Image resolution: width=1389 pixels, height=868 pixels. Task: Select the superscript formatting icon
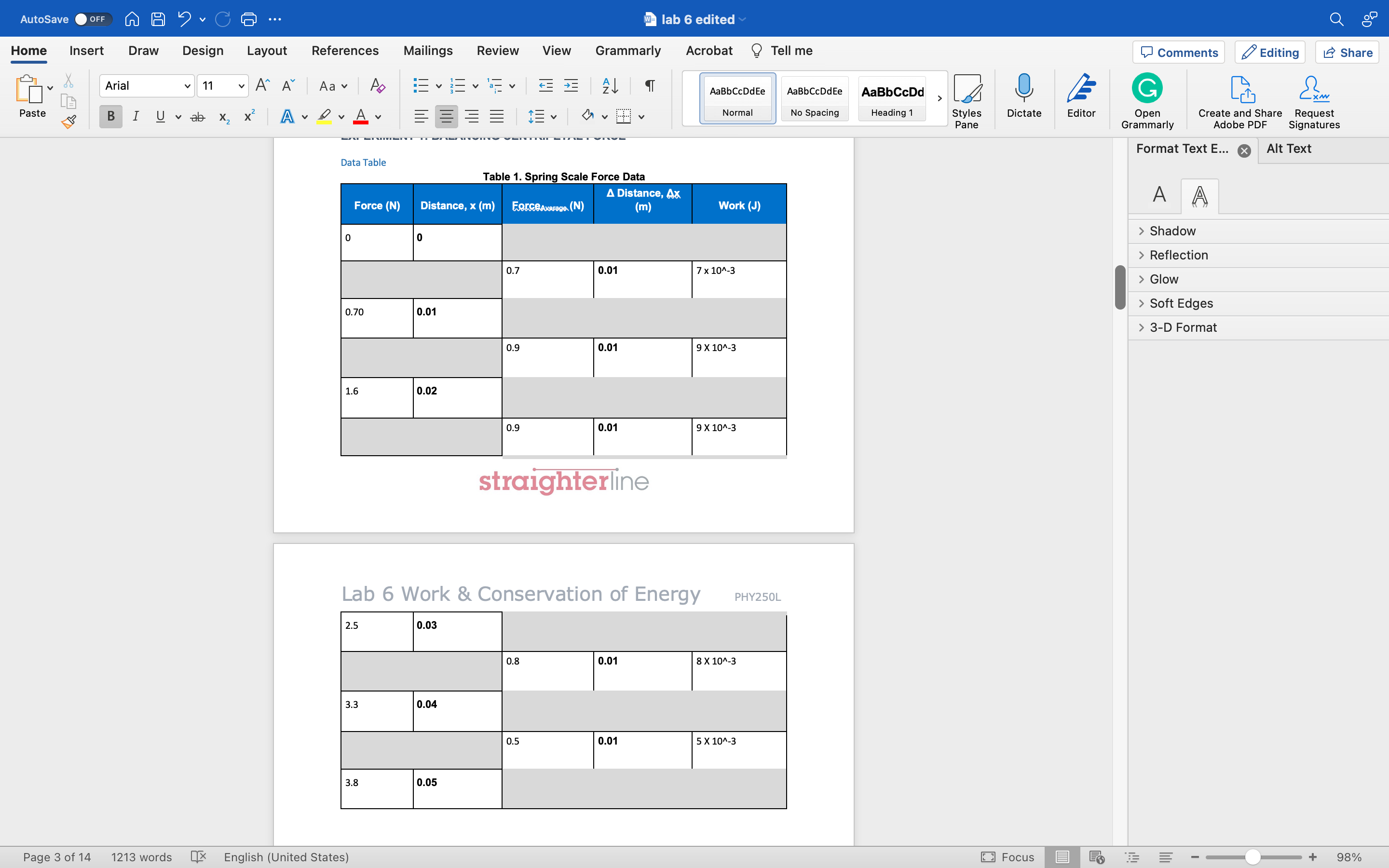[248, 117]
